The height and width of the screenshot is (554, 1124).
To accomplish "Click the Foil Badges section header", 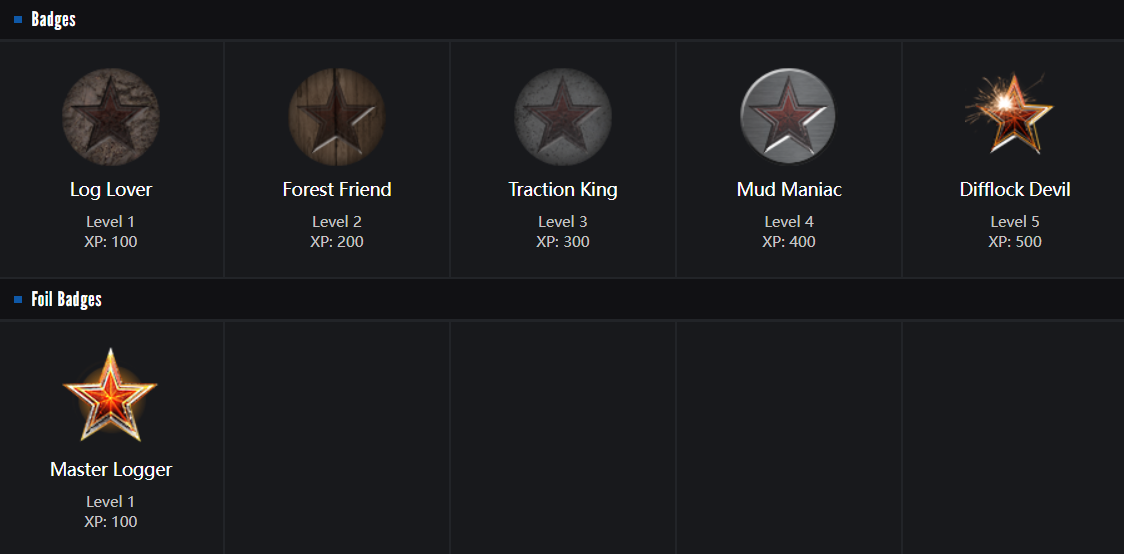I will pyautogui.click(x=66, y=299).
